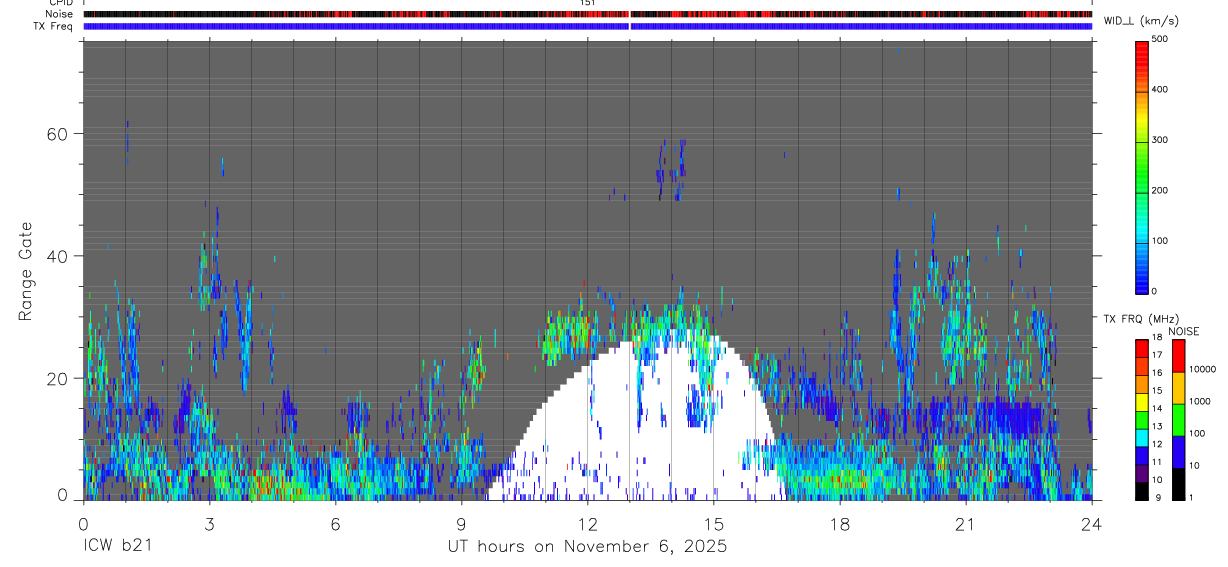Click the 'ICW b21' radar label
The height and width of the screenshot is (567, 1228).
(118, 547)
